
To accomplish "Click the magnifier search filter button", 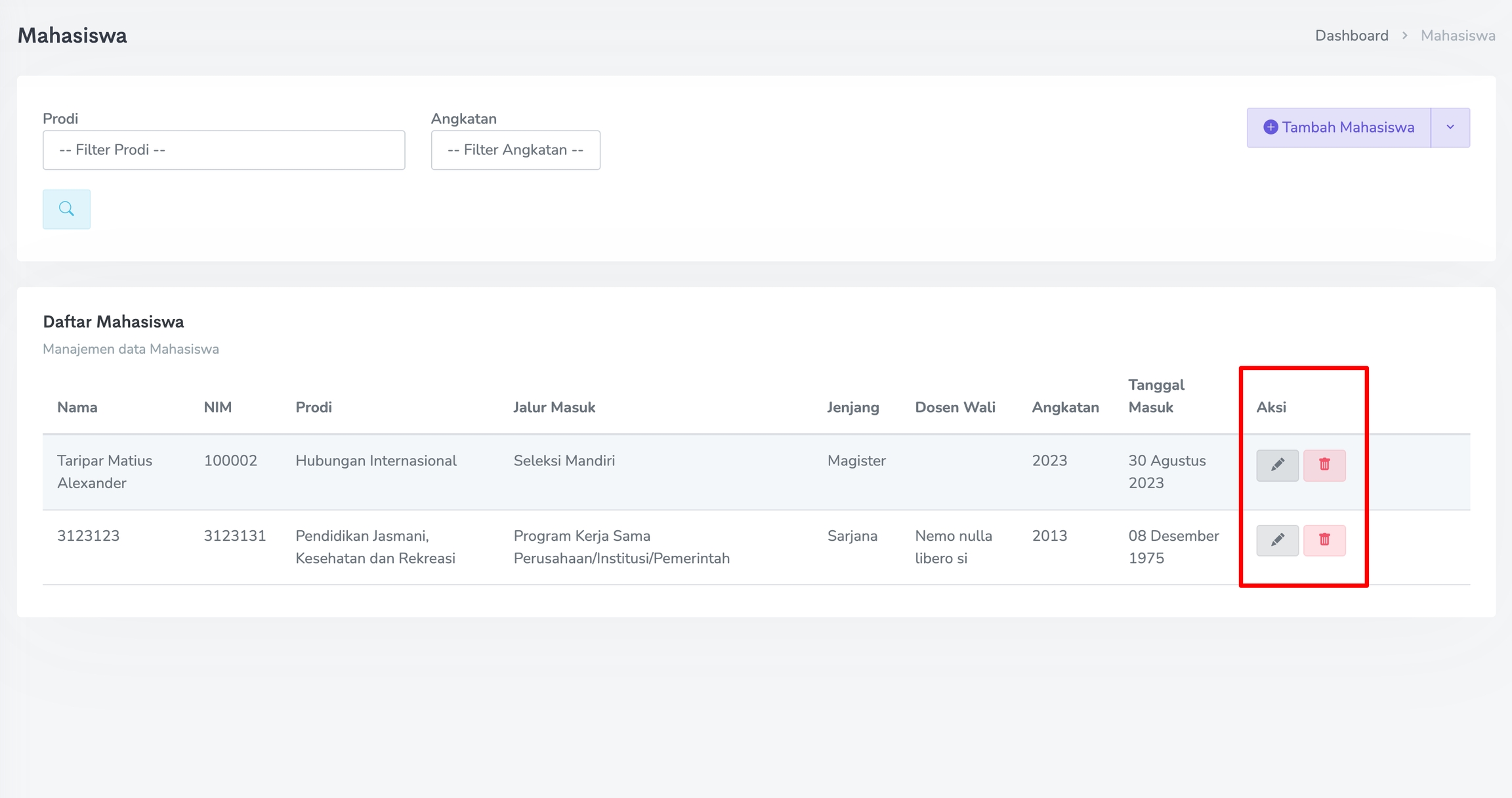I will 66,209.
